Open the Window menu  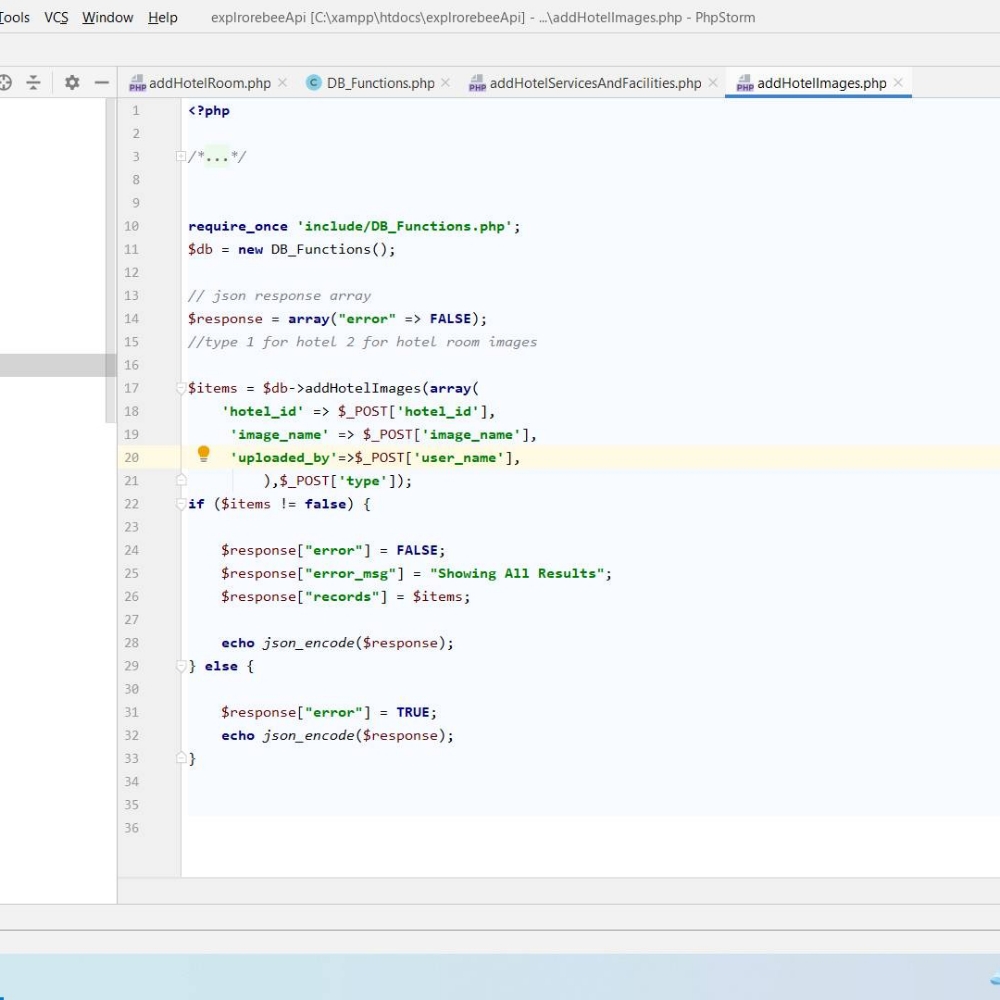pyautogui.click(x=107, y=17)
